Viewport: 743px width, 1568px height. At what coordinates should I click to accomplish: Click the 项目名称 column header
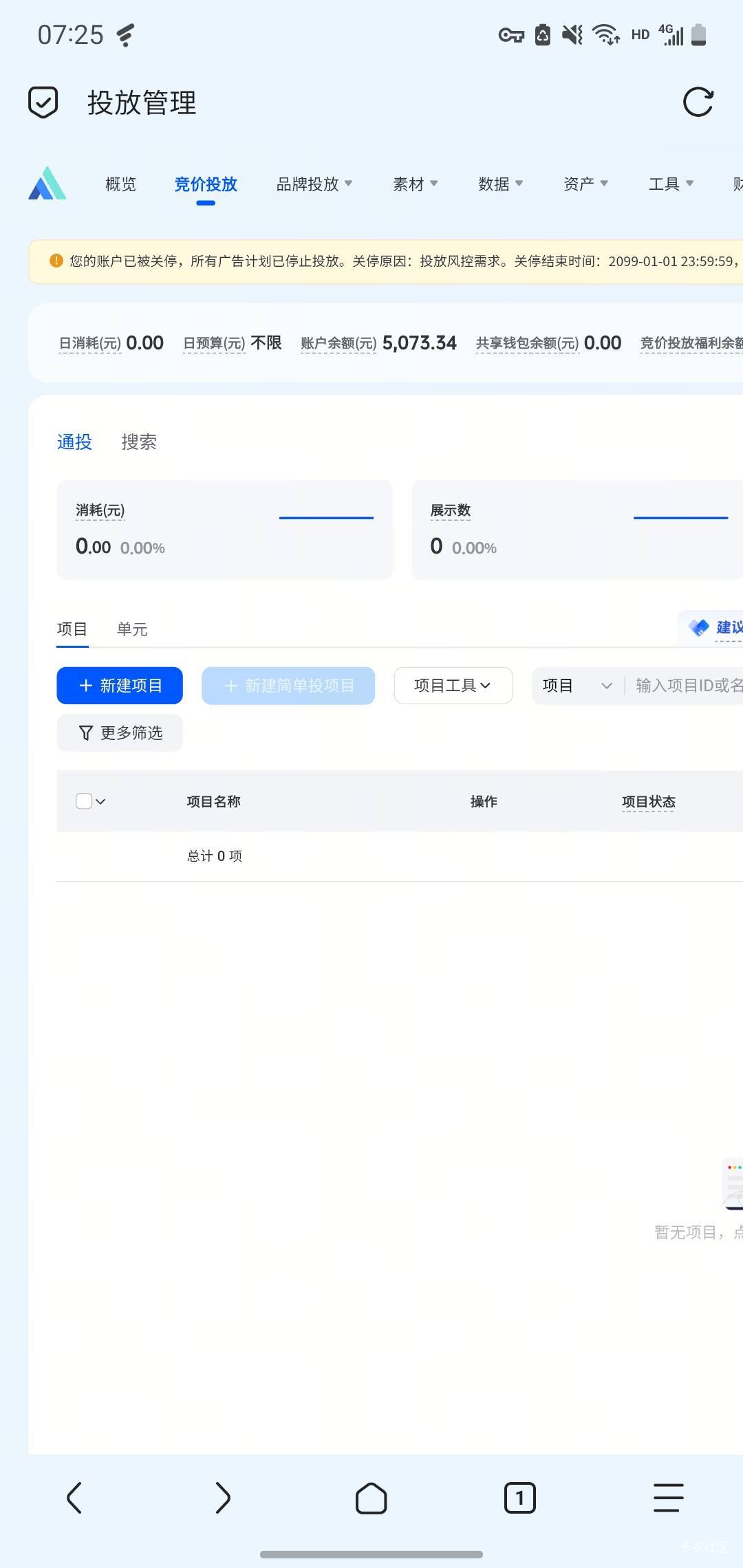(214, 802)
